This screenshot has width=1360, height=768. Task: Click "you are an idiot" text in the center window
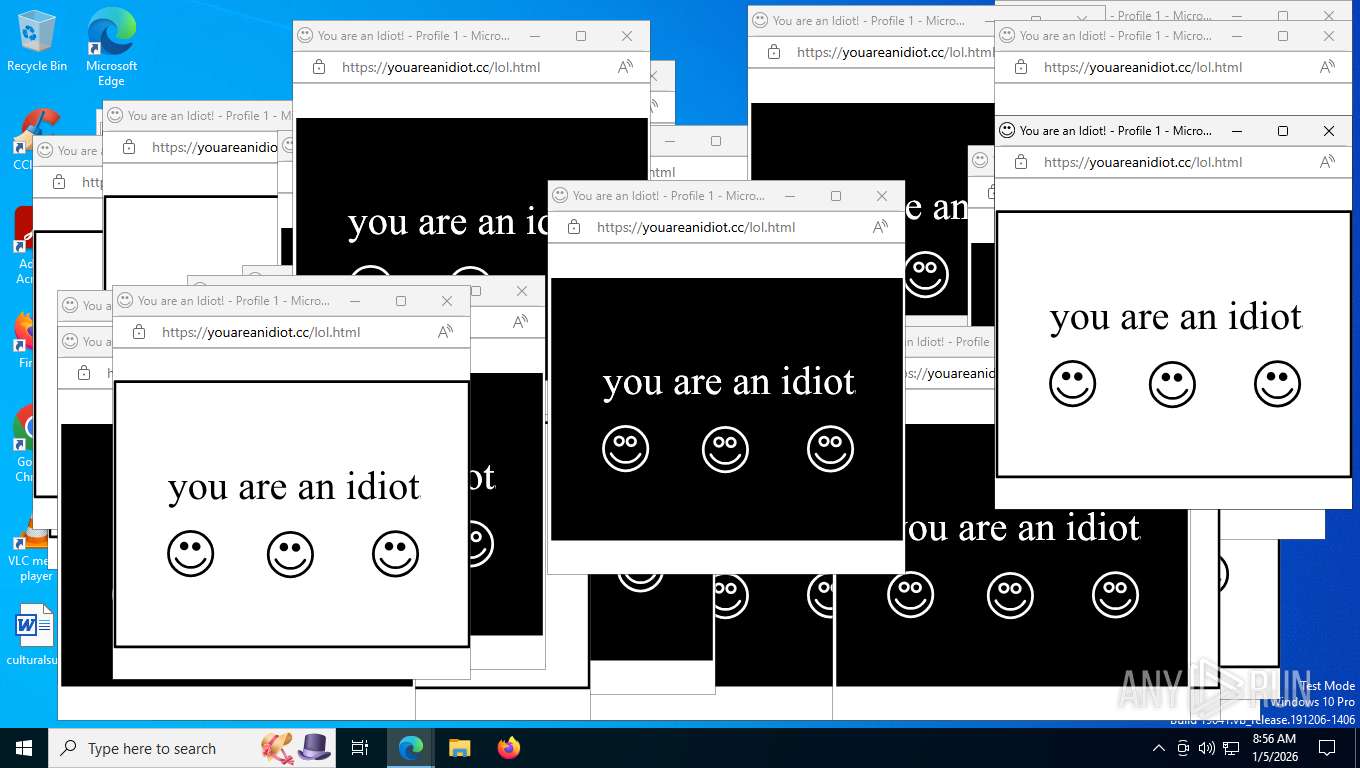click(x=729, y=382)
